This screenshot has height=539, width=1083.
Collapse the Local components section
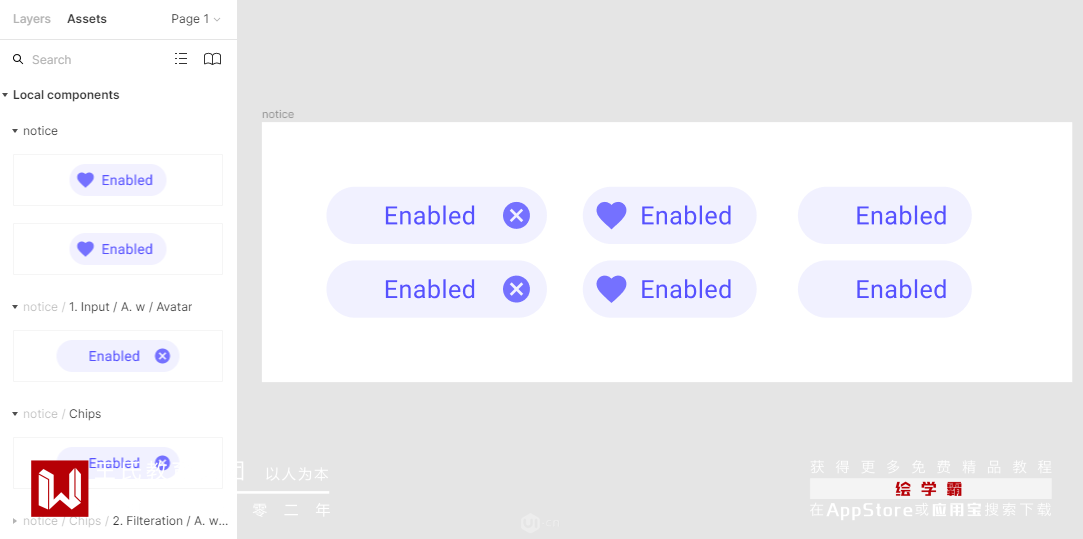[x=6, y=95]
